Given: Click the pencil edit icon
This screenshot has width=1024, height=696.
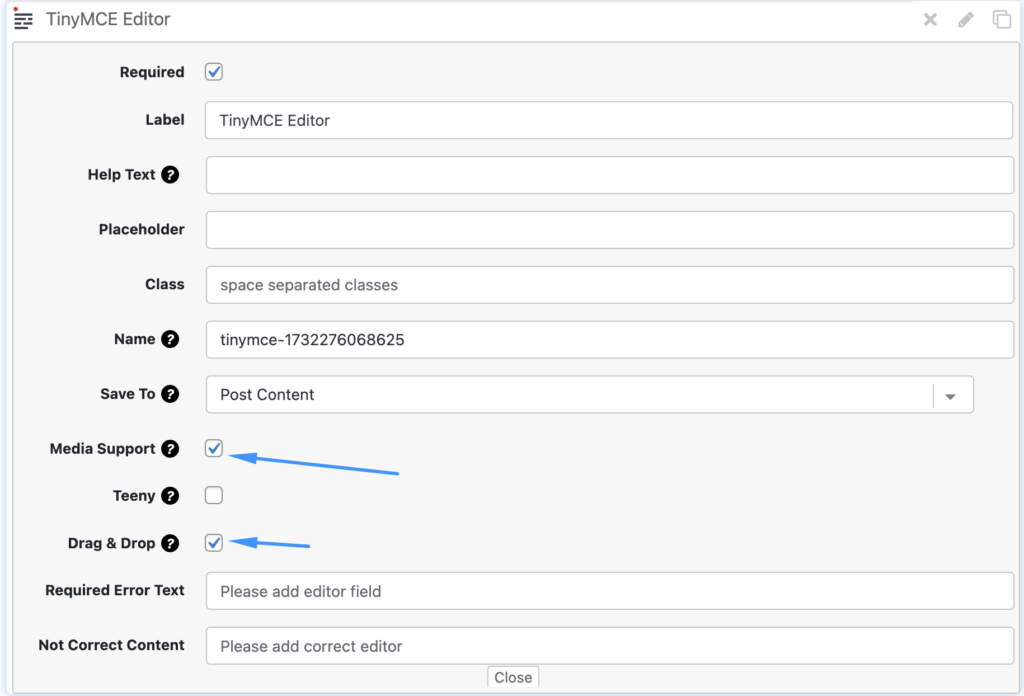Looking at the screenshot, I should 966,19.
